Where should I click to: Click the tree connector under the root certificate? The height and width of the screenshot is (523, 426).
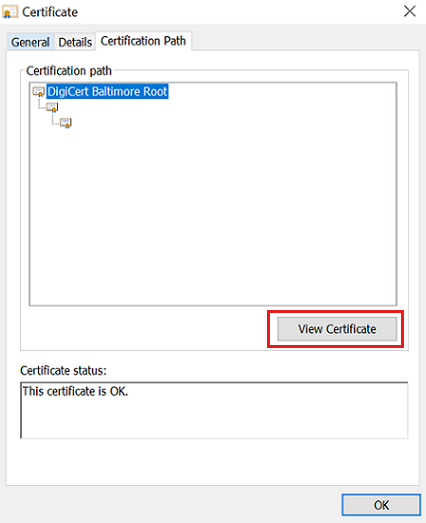tap(41, 103)
